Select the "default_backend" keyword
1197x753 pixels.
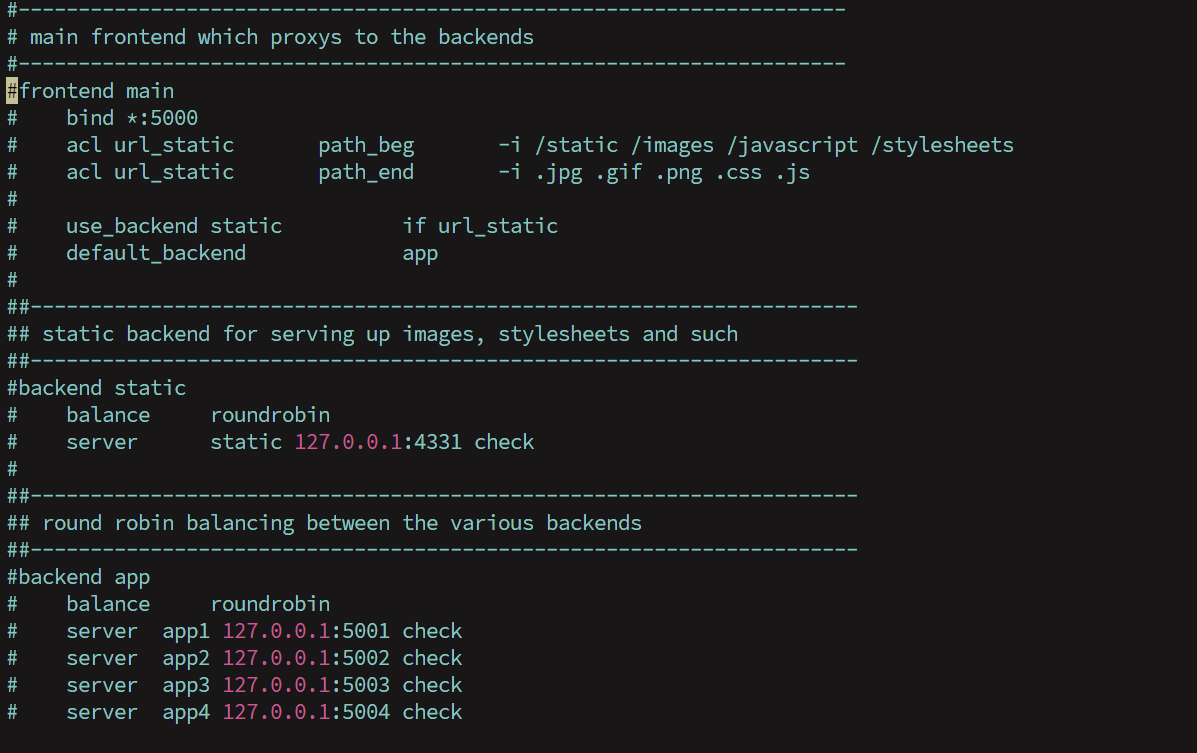coord(156,253)
